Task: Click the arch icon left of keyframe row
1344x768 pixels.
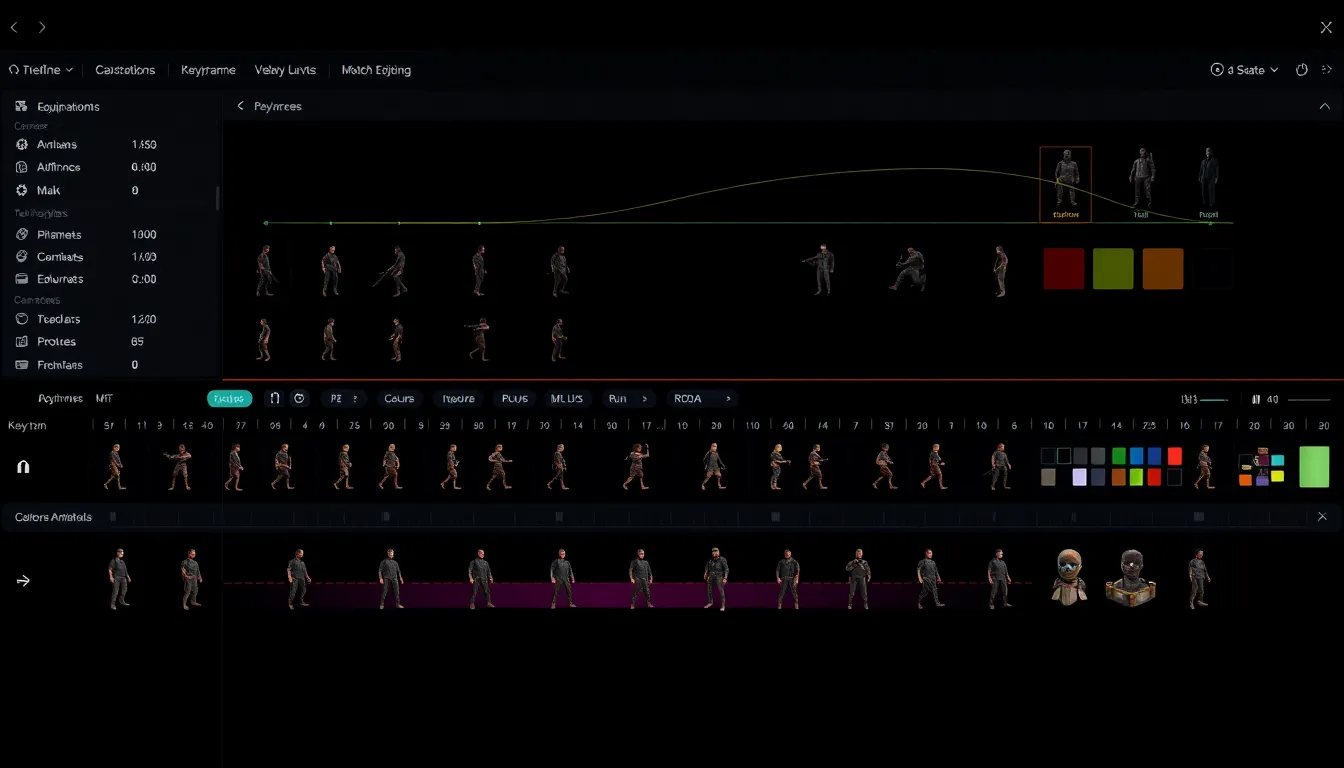Action: pos(23,467)
